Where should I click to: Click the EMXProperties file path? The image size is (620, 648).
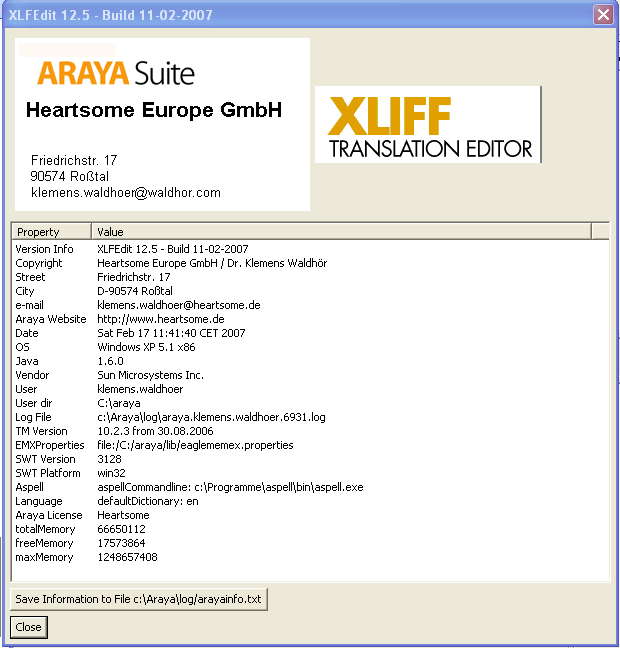195,445
